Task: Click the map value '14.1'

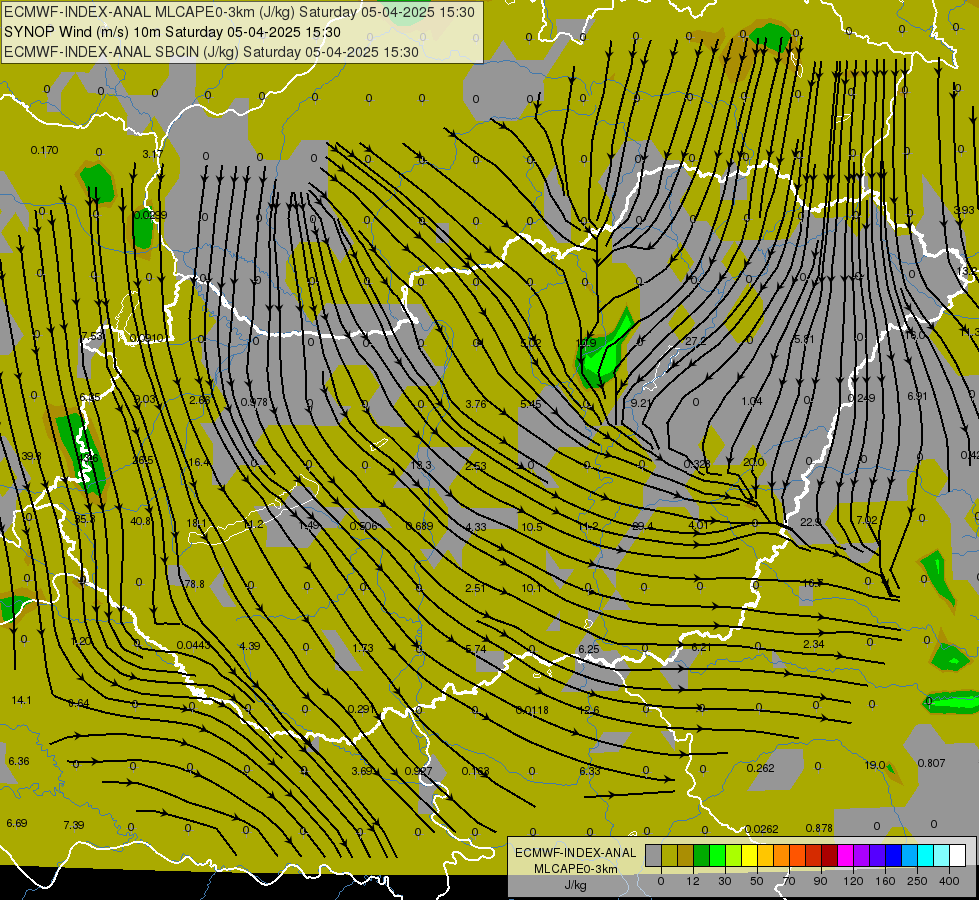Action: 22,701
